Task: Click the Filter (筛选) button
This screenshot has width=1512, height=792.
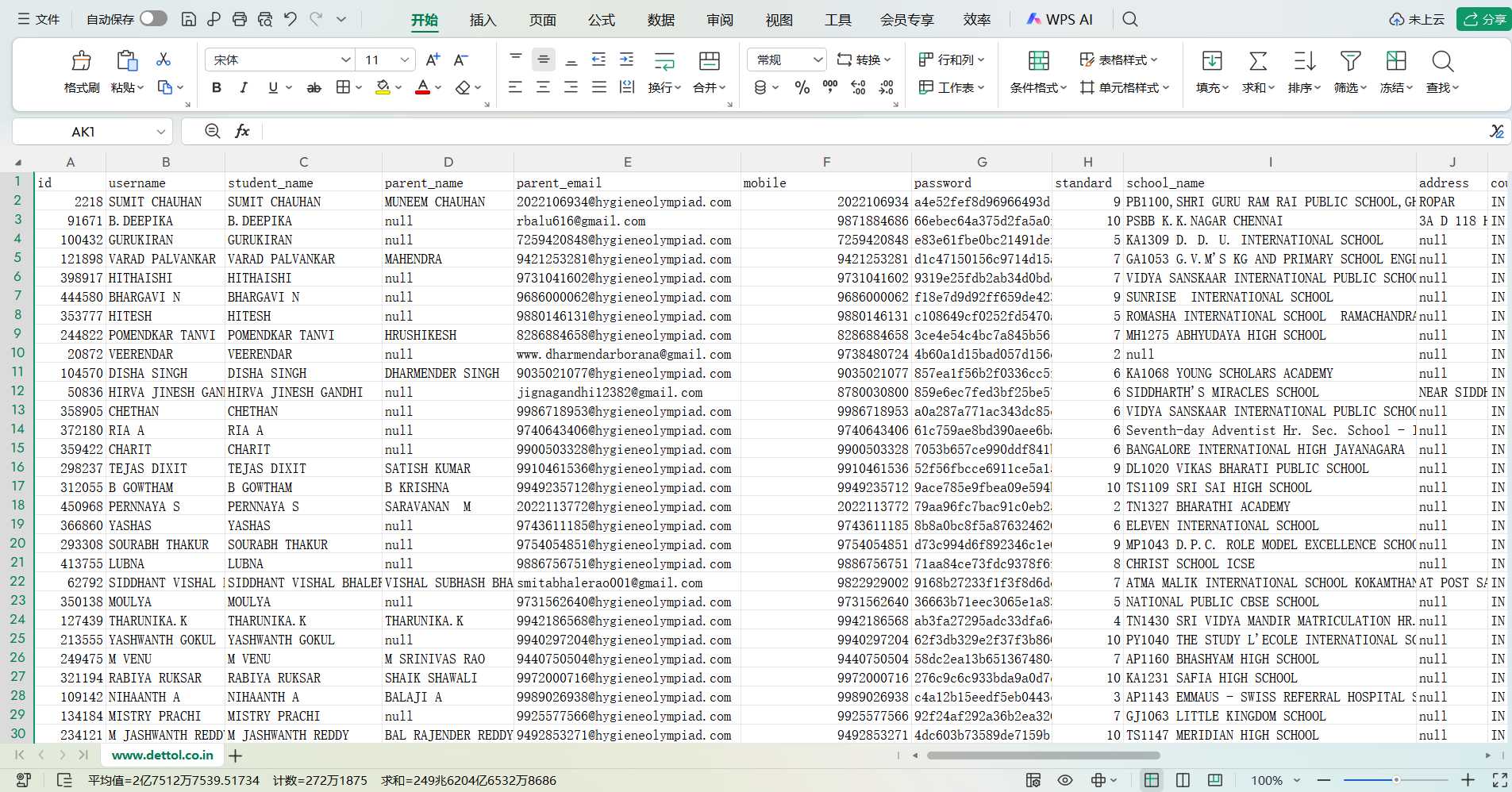Action: pos(1350,71)
